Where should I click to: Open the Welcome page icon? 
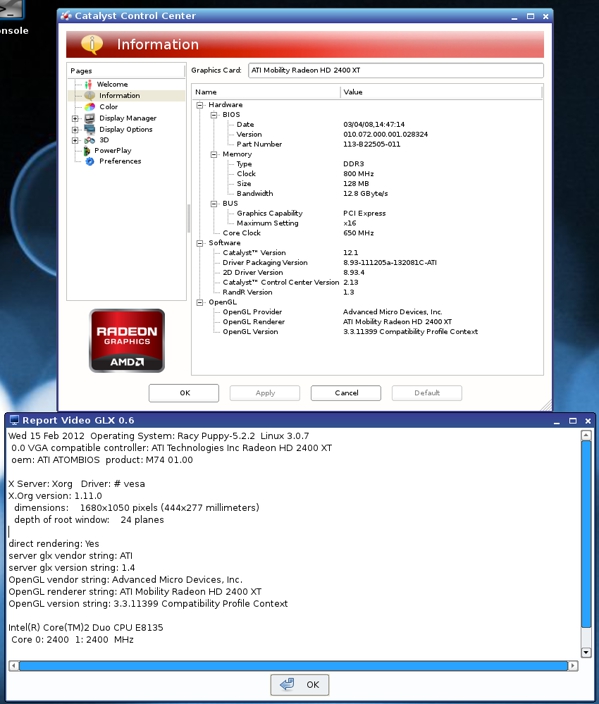[x=88, y=84]
